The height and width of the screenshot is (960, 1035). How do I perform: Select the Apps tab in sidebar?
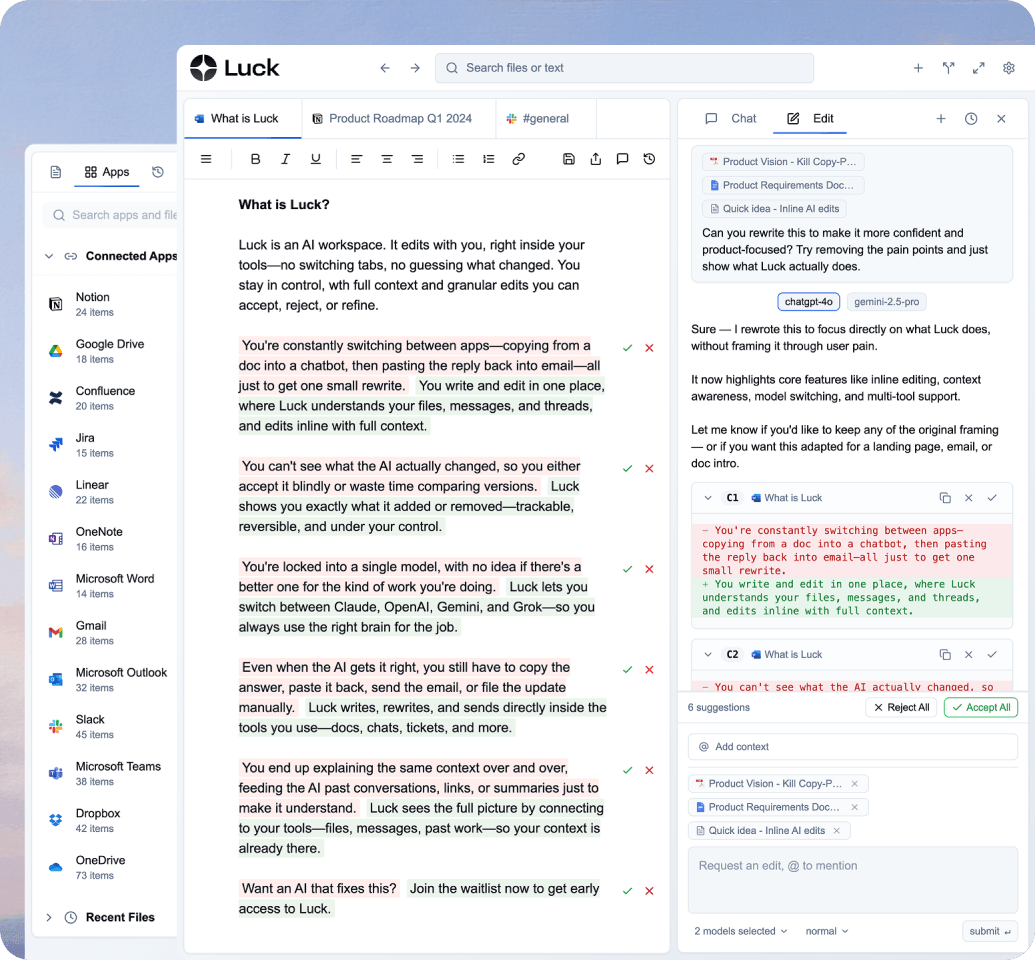[x=106, y=172]
